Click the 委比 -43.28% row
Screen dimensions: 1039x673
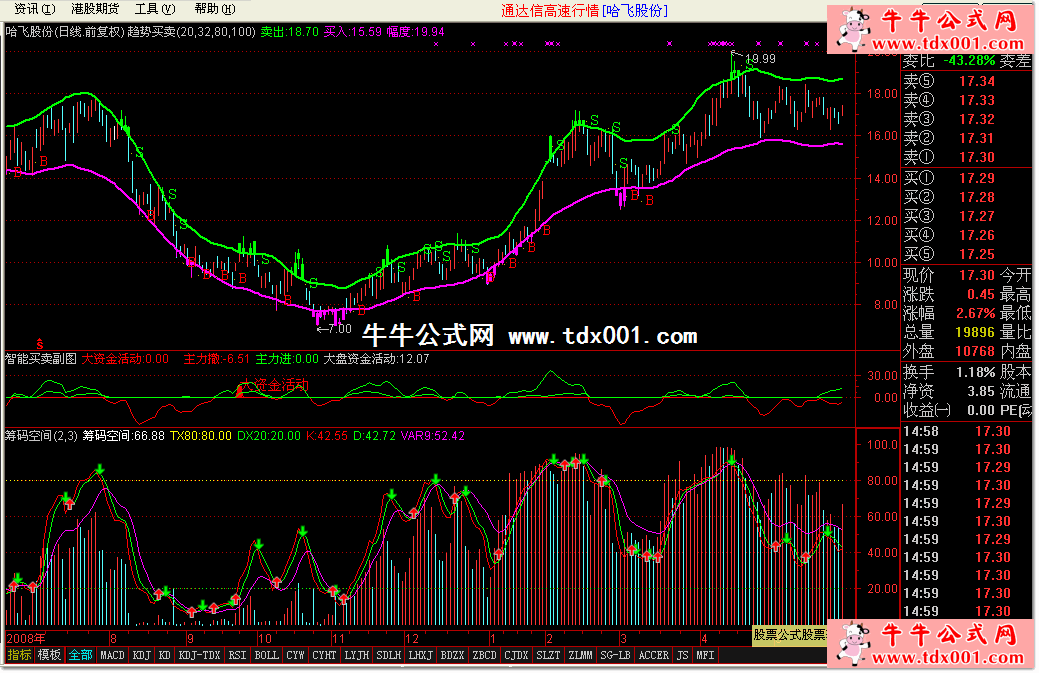[x=950, y=61]
